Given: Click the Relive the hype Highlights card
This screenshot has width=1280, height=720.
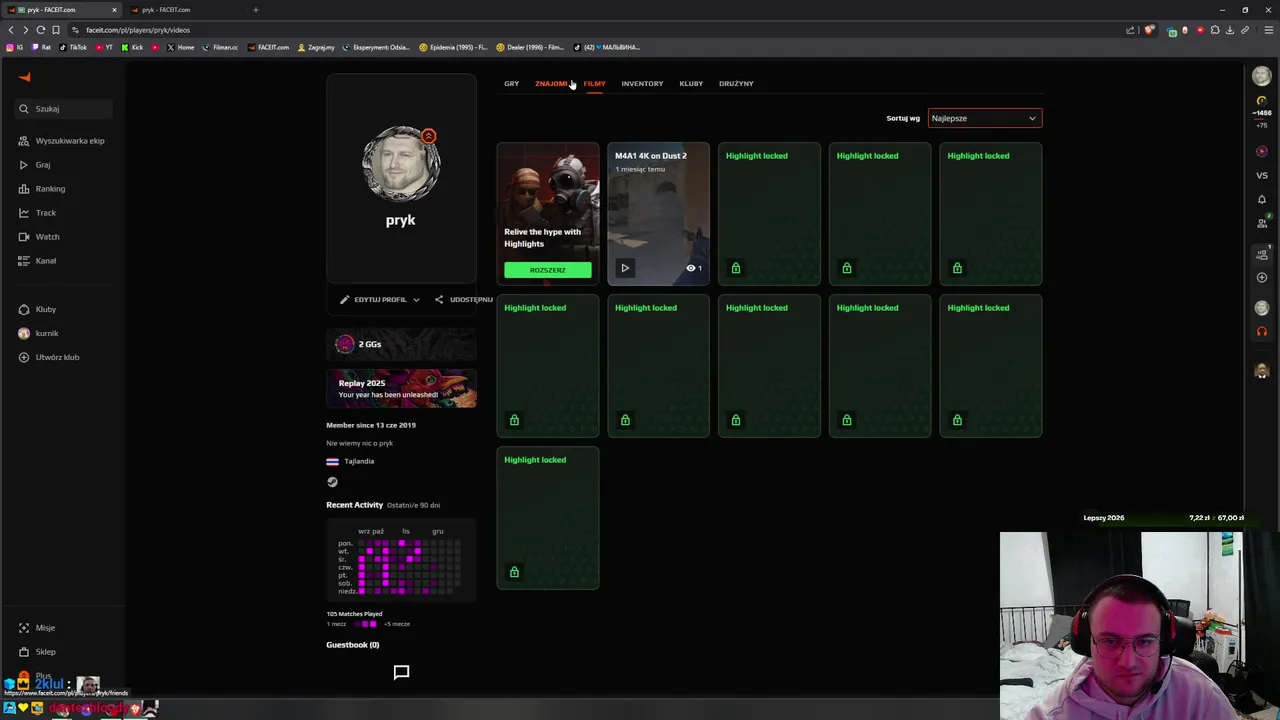Looking at the screenshot, I should (548, 214).
